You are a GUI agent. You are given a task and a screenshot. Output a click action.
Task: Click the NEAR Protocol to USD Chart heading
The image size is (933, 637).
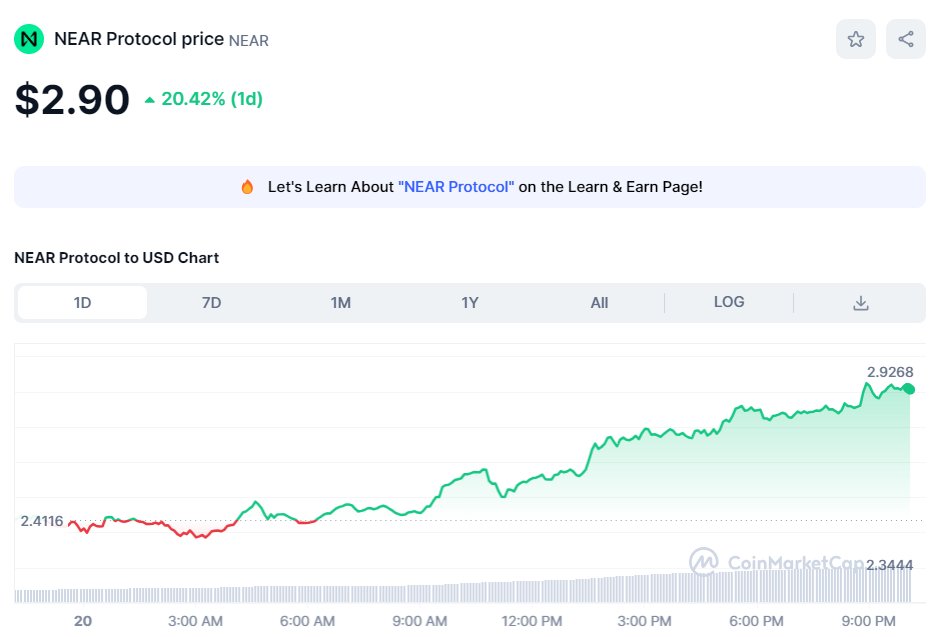pos(117,258)
